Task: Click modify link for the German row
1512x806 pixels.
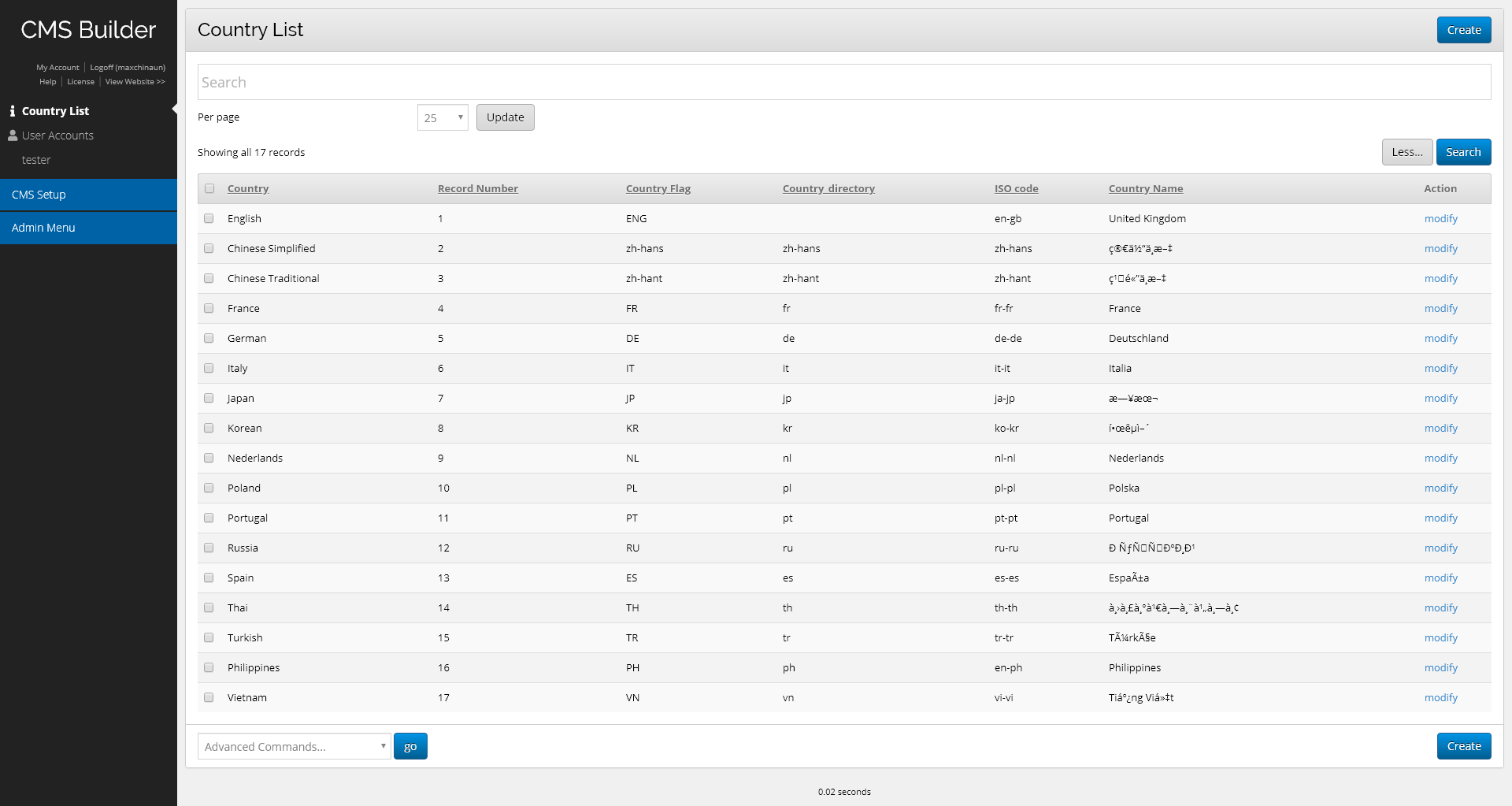Action: [1440, 338]
